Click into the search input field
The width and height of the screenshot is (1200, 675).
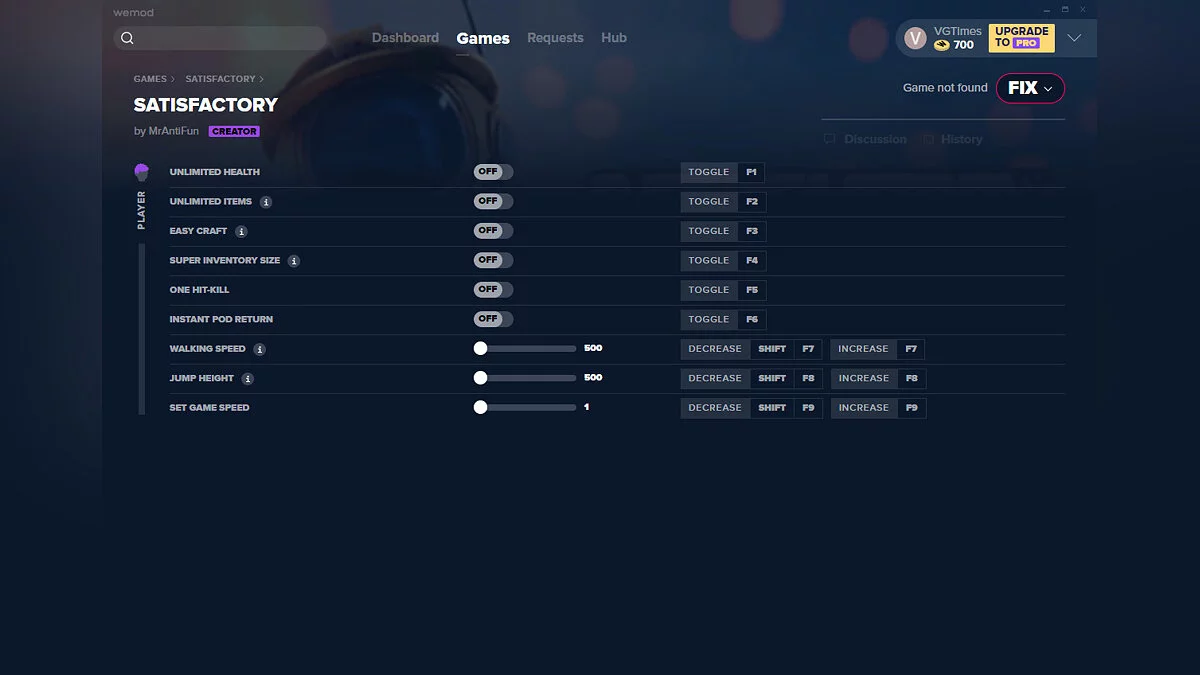click(x=220, y=38)
